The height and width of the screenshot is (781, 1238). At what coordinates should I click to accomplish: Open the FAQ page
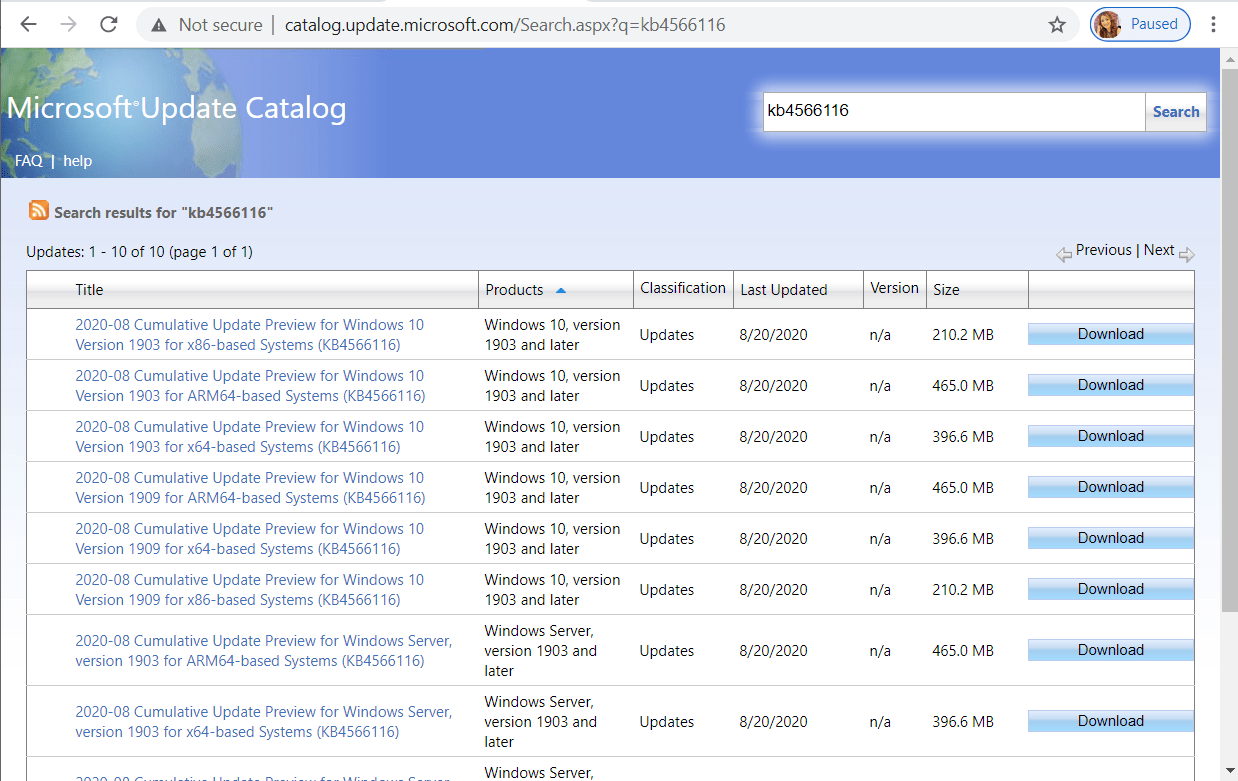(x=28, y=160)
